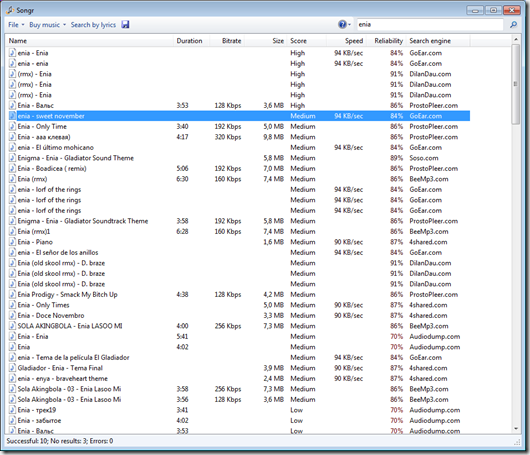Click status bar text 'Successful: 10; No results: 3; Errors: 0'
The image size is (530, 455).
coord(60,441)
